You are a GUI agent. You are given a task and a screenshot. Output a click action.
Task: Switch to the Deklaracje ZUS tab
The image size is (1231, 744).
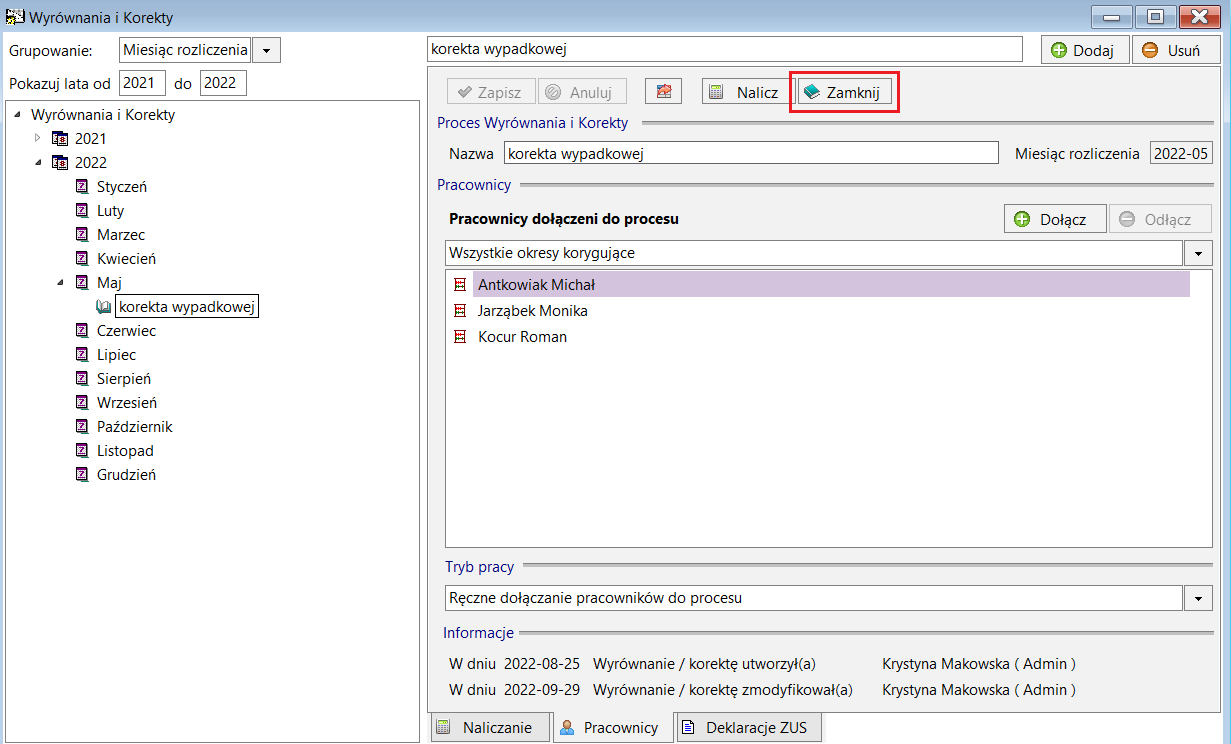749,728
